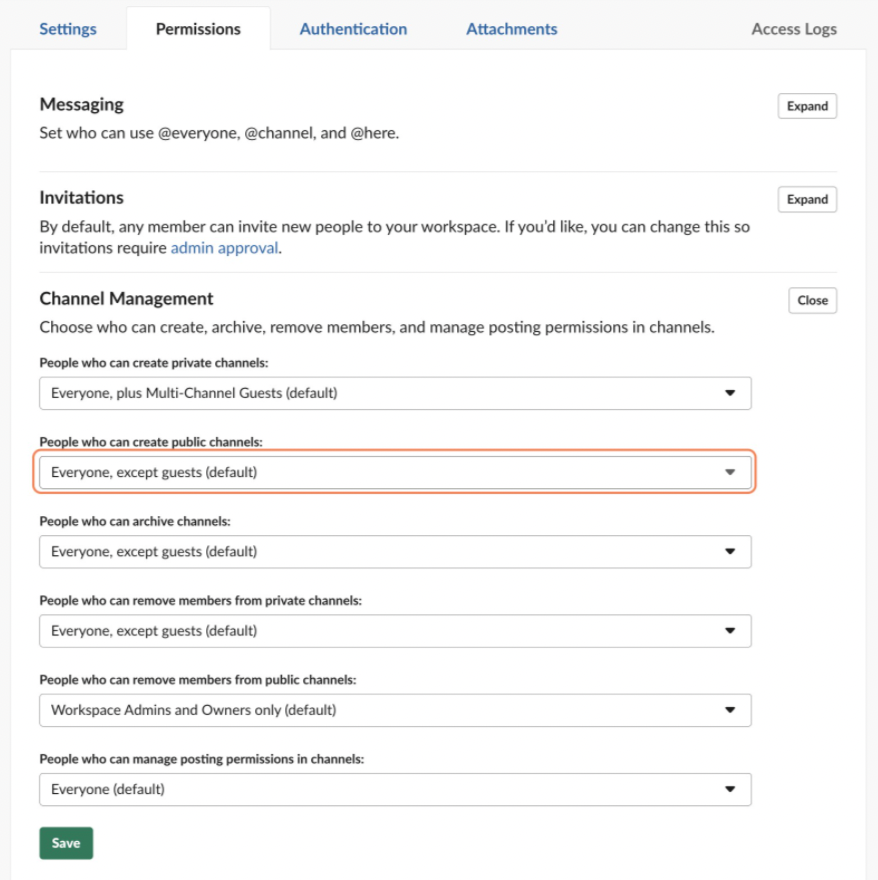Follow the admin approval link

pyautogui.click(x=224, y=248)
